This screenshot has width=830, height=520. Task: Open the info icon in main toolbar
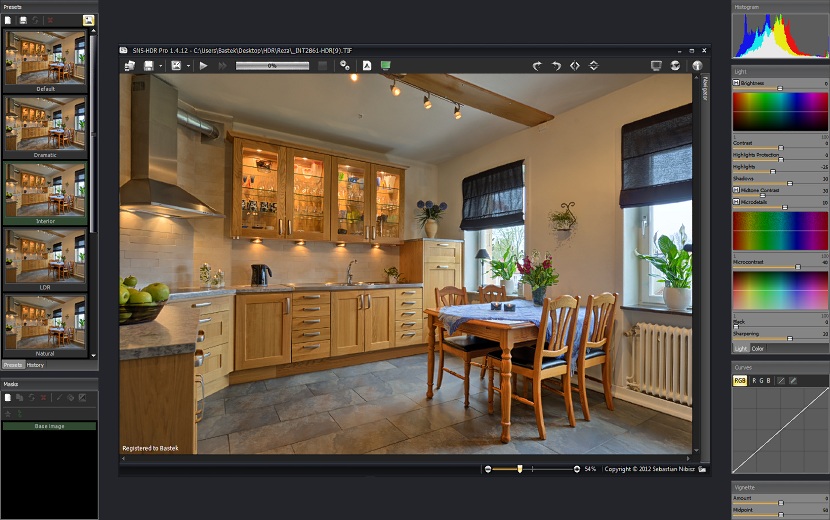[x=697, y=66]
